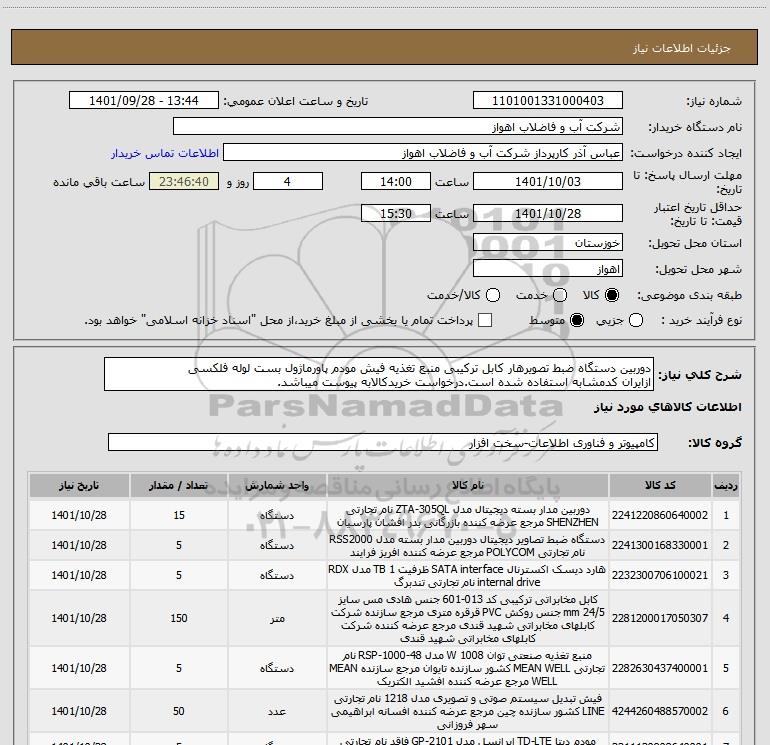Click the remaining time countdown 23:46:40
The image size is (770, 745).
point(184,181)
